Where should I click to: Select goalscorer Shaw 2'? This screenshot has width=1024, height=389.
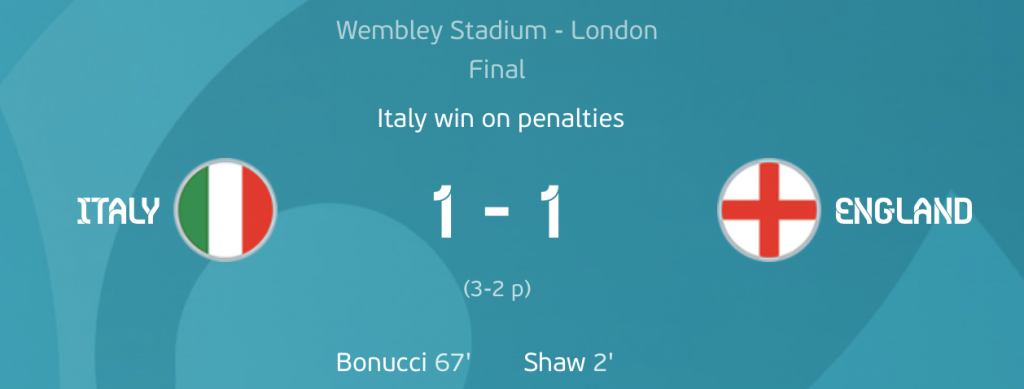click(x=568, y=362)
